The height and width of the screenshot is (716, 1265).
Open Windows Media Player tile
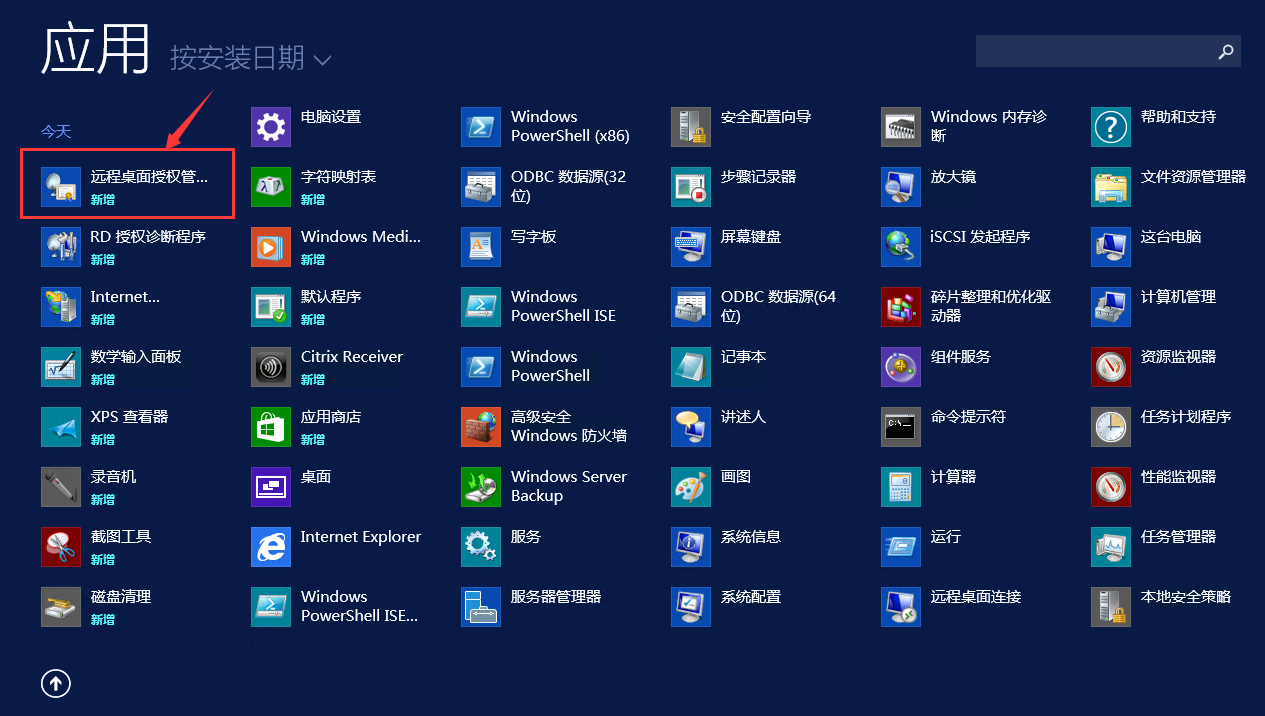click(337, 247)
